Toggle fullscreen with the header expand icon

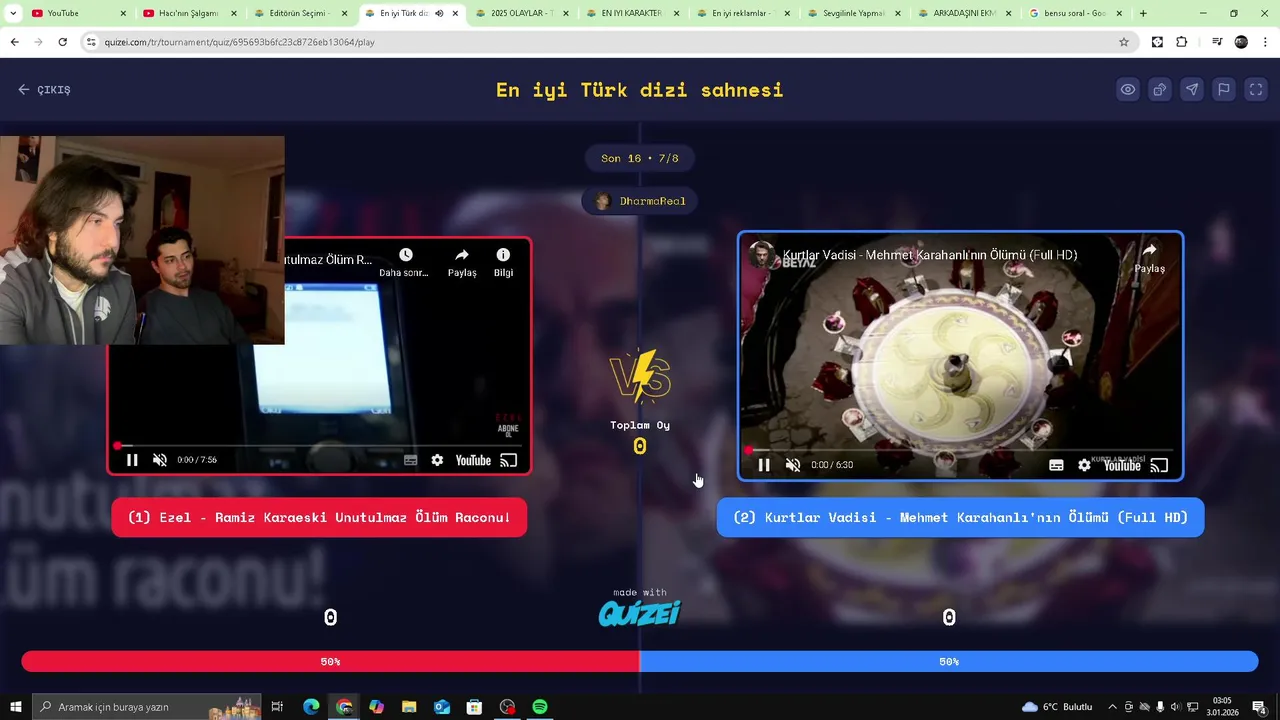coord(1256,89)
